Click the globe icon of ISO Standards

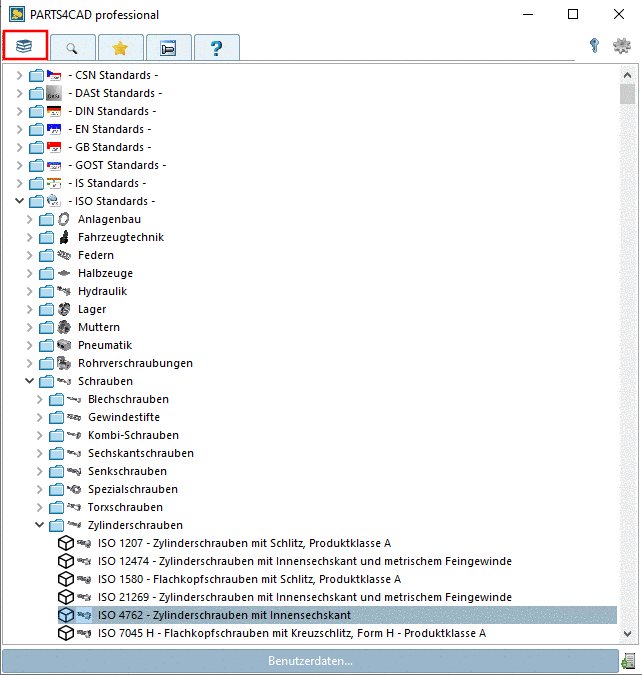[x=53, y=201]
